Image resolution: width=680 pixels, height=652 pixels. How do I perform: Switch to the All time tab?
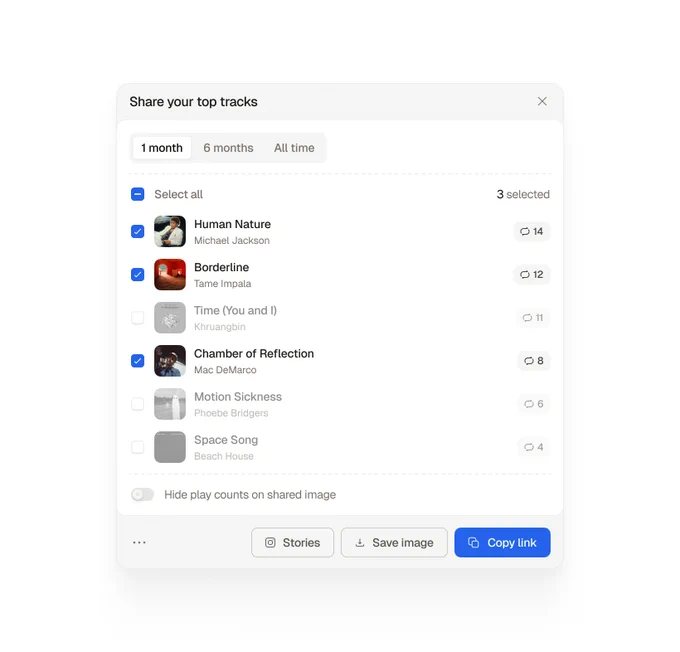coord(294,148)
